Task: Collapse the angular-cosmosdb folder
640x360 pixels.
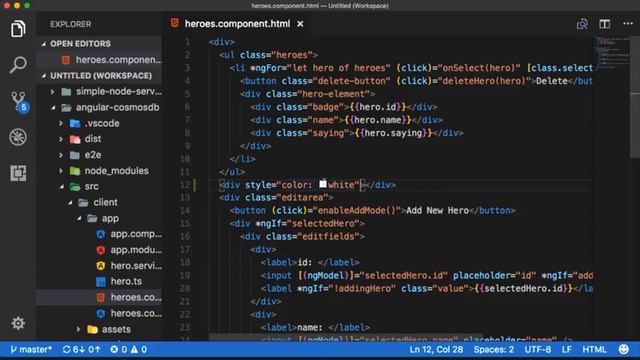Action: [x=100, y=107]
